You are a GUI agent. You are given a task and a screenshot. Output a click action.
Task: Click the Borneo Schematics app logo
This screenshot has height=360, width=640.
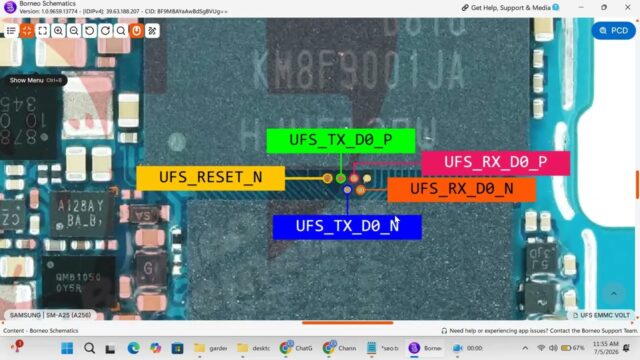[10, 7]
